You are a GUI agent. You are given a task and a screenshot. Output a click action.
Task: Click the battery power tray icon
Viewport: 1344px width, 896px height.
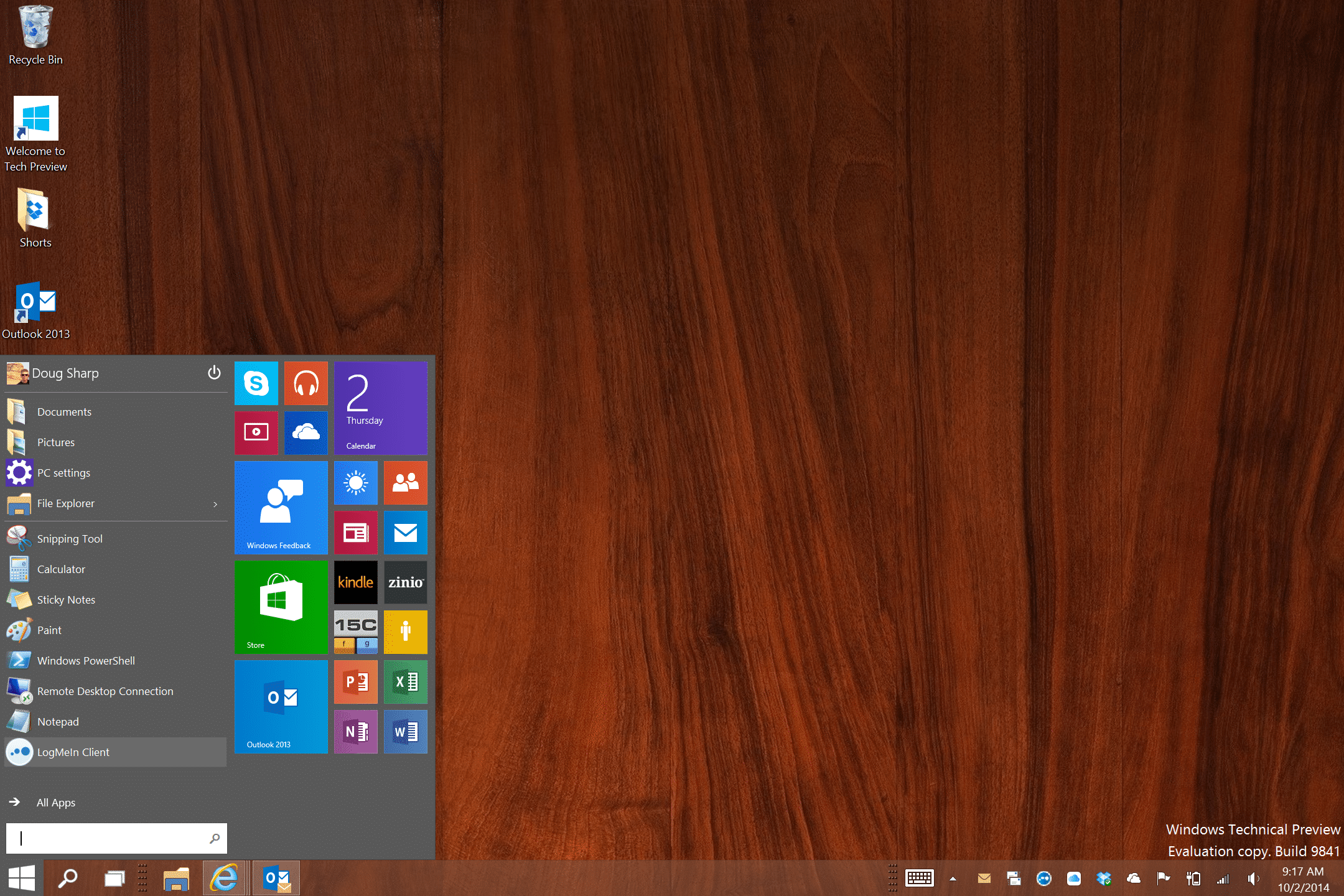[1193, 878]
